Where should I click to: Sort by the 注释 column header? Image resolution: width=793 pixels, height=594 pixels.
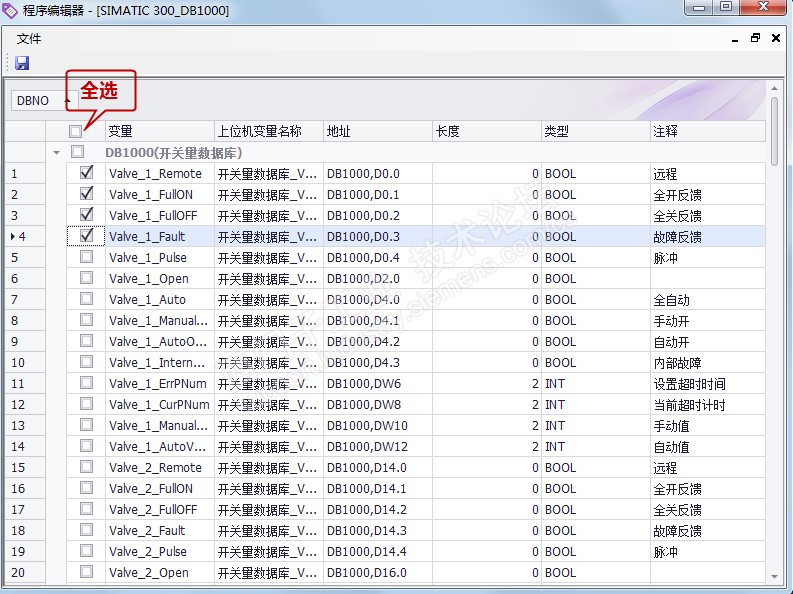point(708,131)
